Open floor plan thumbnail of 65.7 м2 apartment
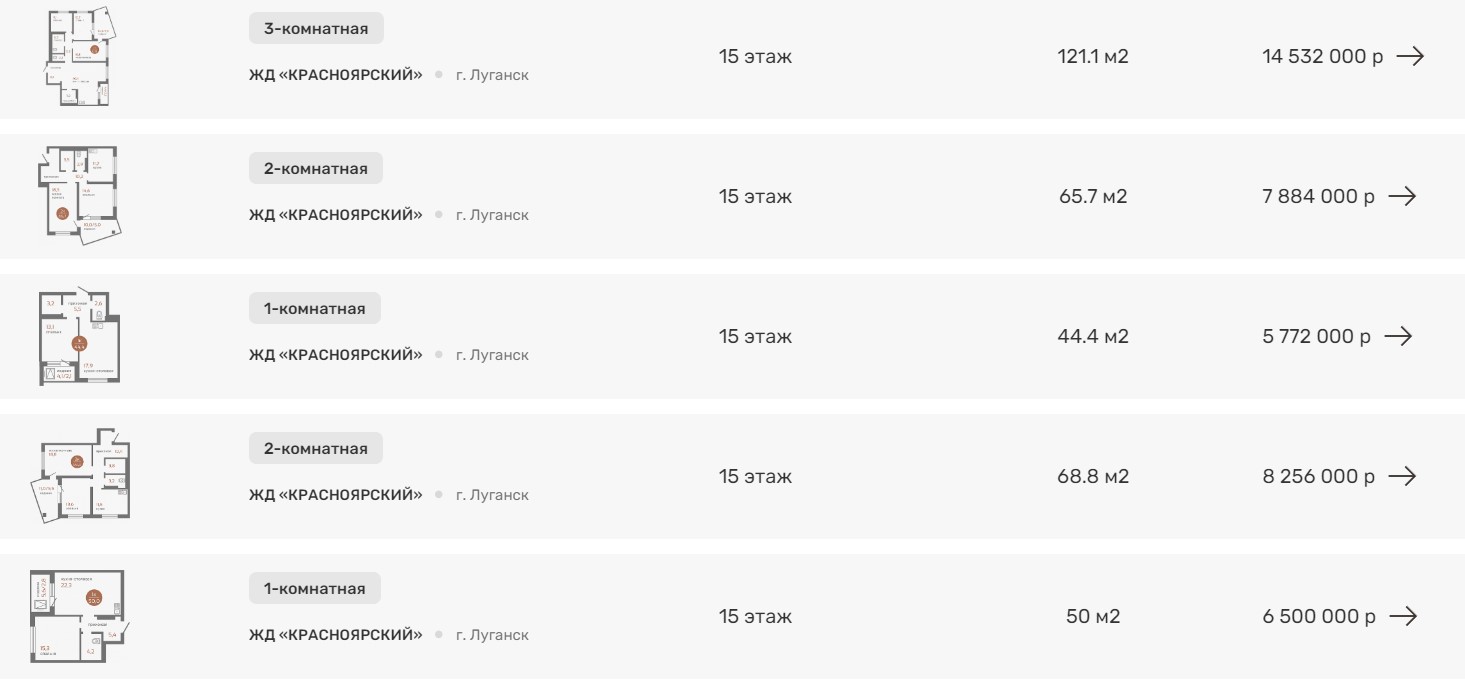 (80, 195)
